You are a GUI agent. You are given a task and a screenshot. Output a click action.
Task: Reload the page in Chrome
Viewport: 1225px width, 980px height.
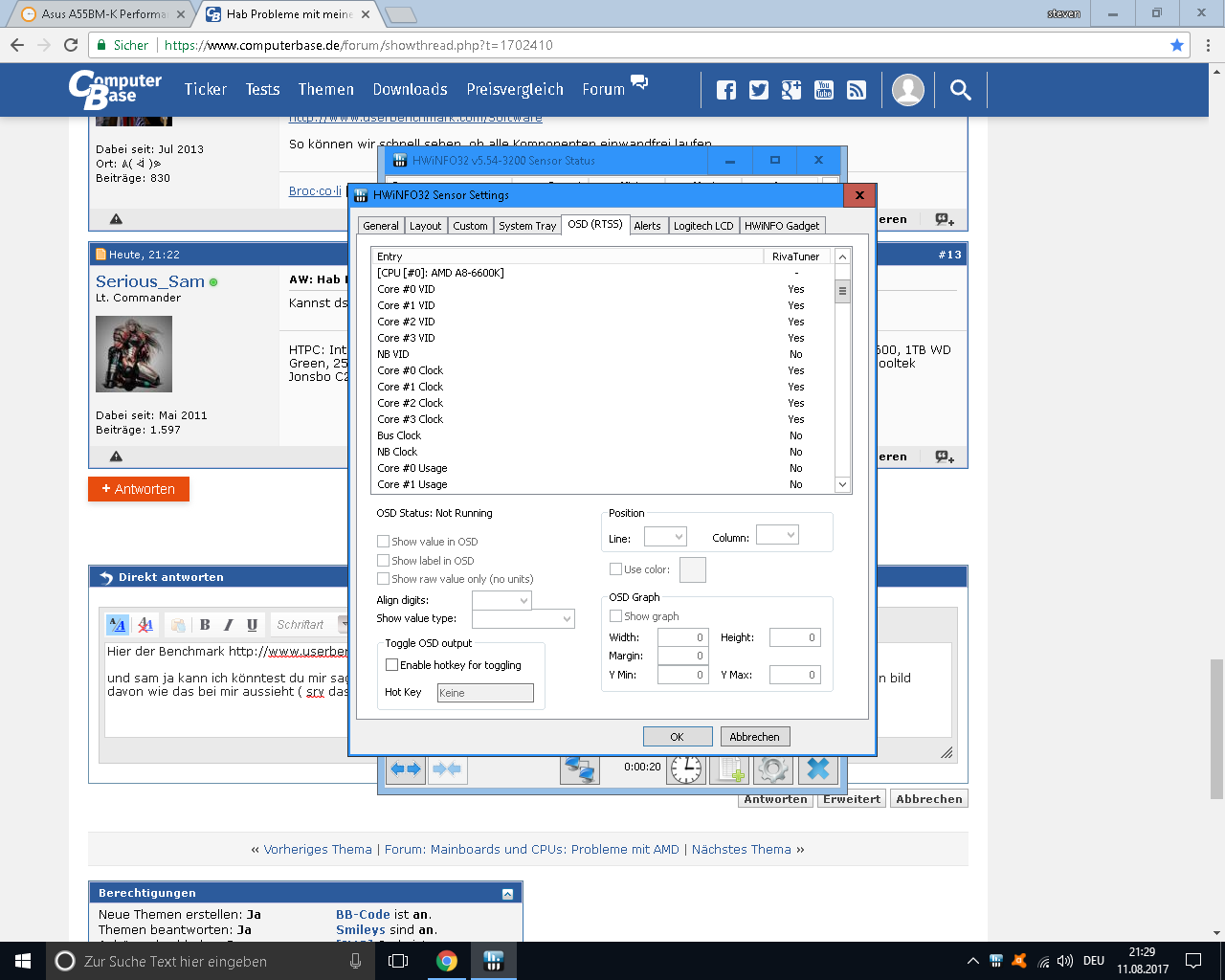71,45
